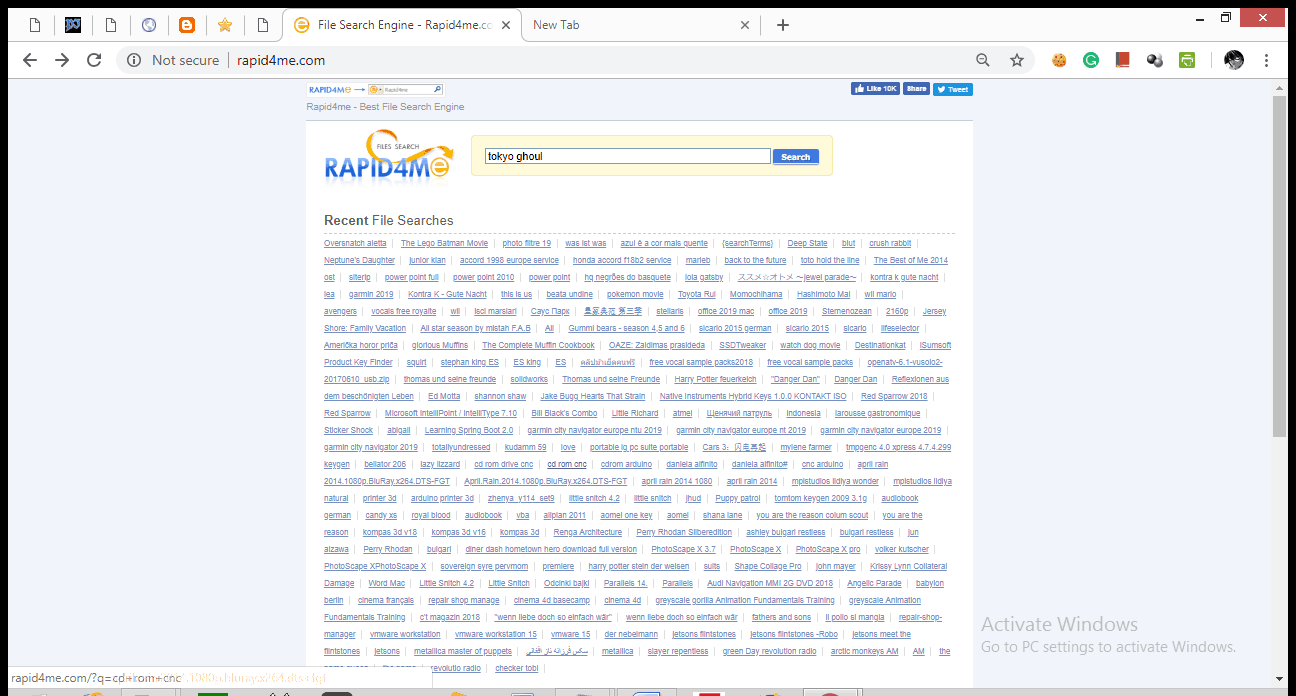Open the Harry Potter feuerkelch link
The image size is (1296, 696).
coord(715,379)
